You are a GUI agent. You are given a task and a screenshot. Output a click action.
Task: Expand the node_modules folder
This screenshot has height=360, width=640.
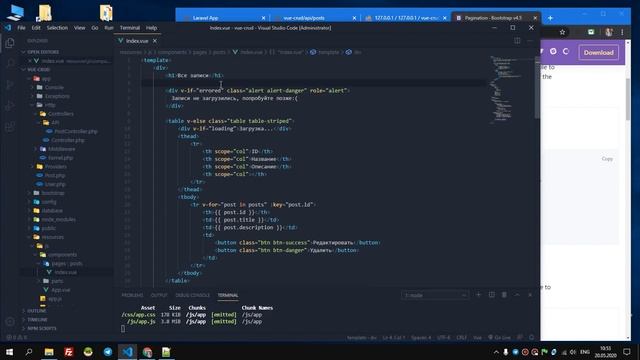click(58, 219)
